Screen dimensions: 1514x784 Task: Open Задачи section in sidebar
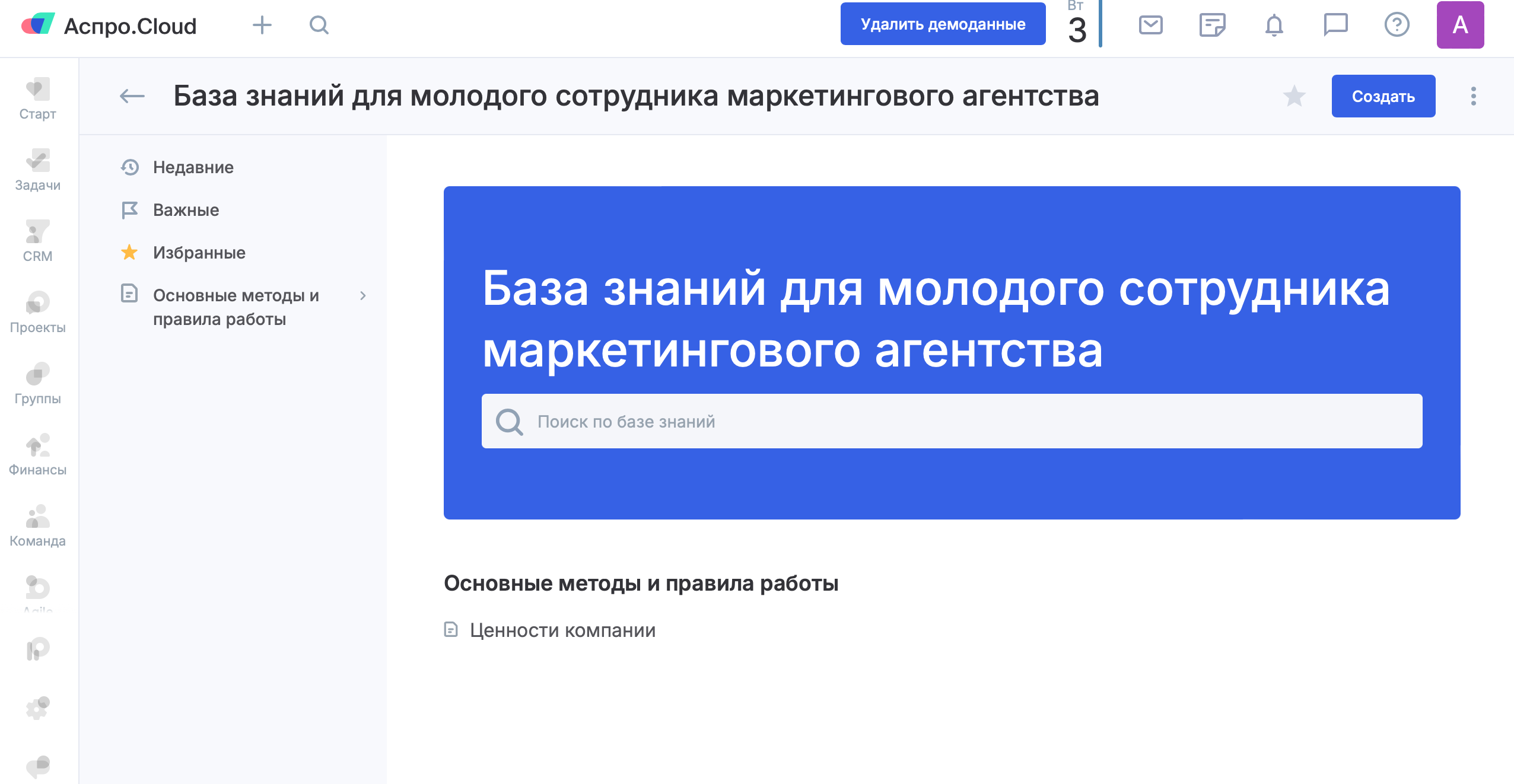[38, 170]
